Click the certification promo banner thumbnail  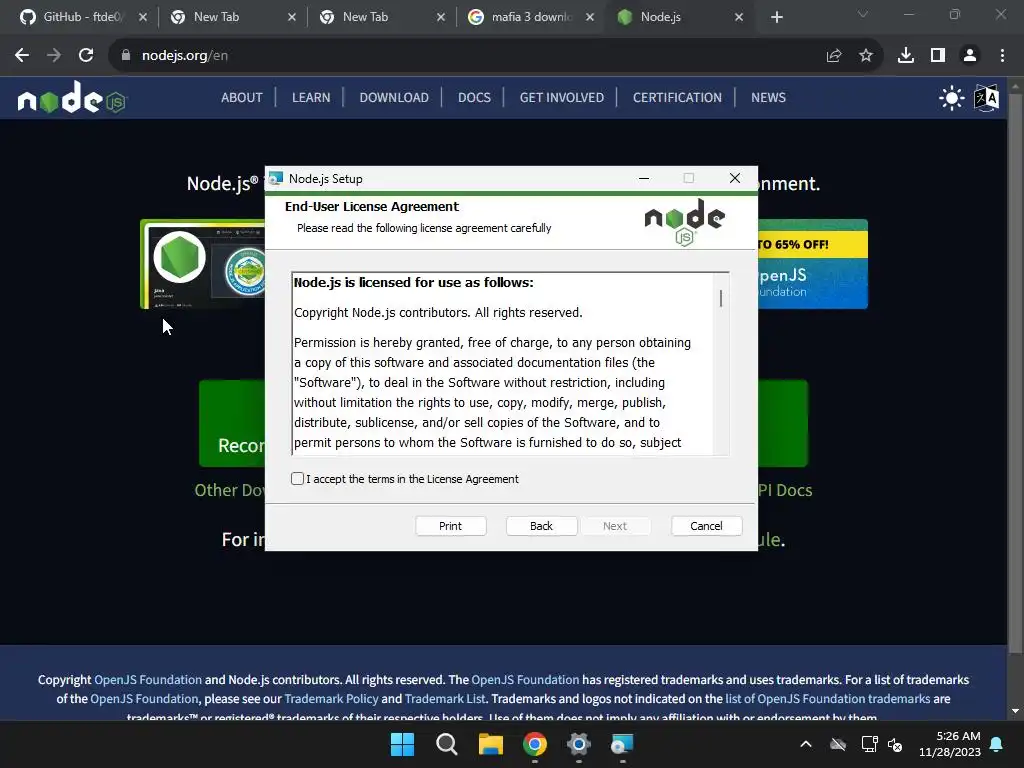(203, 264)
